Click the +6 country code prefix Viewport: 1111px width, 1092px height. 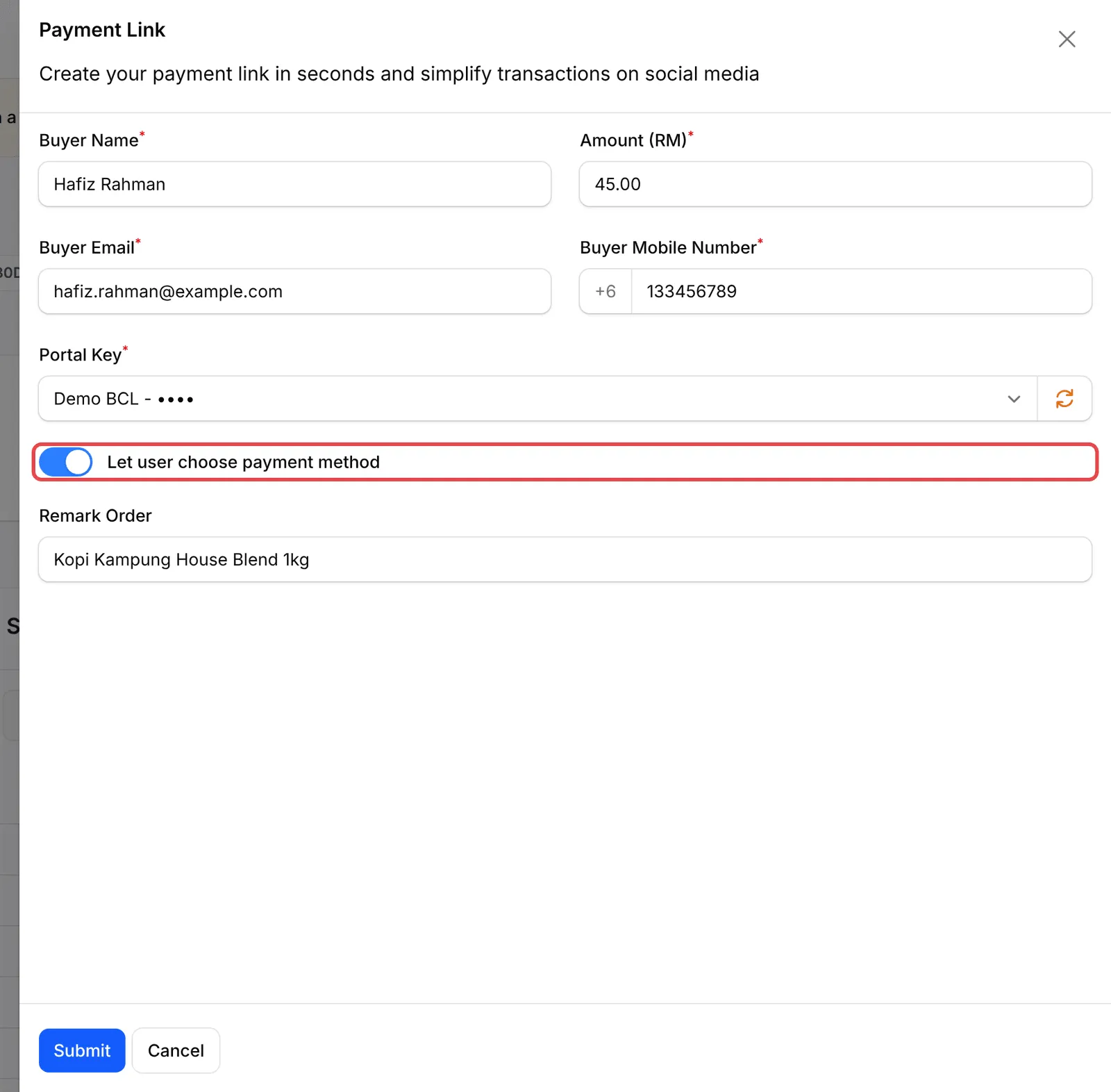[x=605, y=291]
